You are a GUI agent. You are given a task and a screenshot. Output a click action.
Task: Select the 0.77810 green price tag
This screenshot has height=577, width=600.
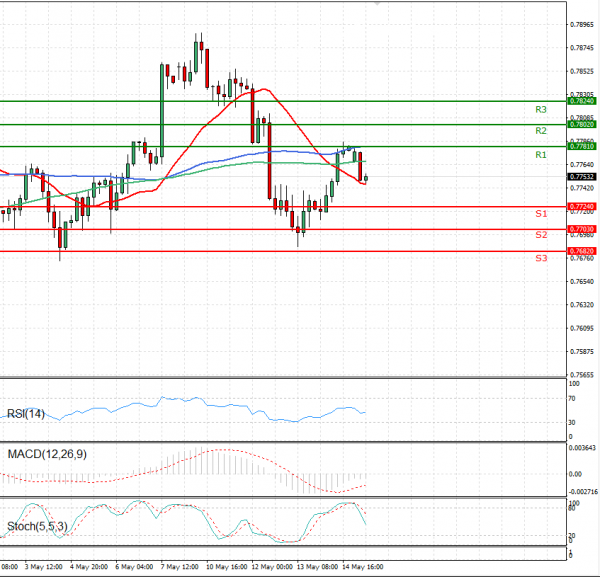pyautogui.click(x=582, y=147)
